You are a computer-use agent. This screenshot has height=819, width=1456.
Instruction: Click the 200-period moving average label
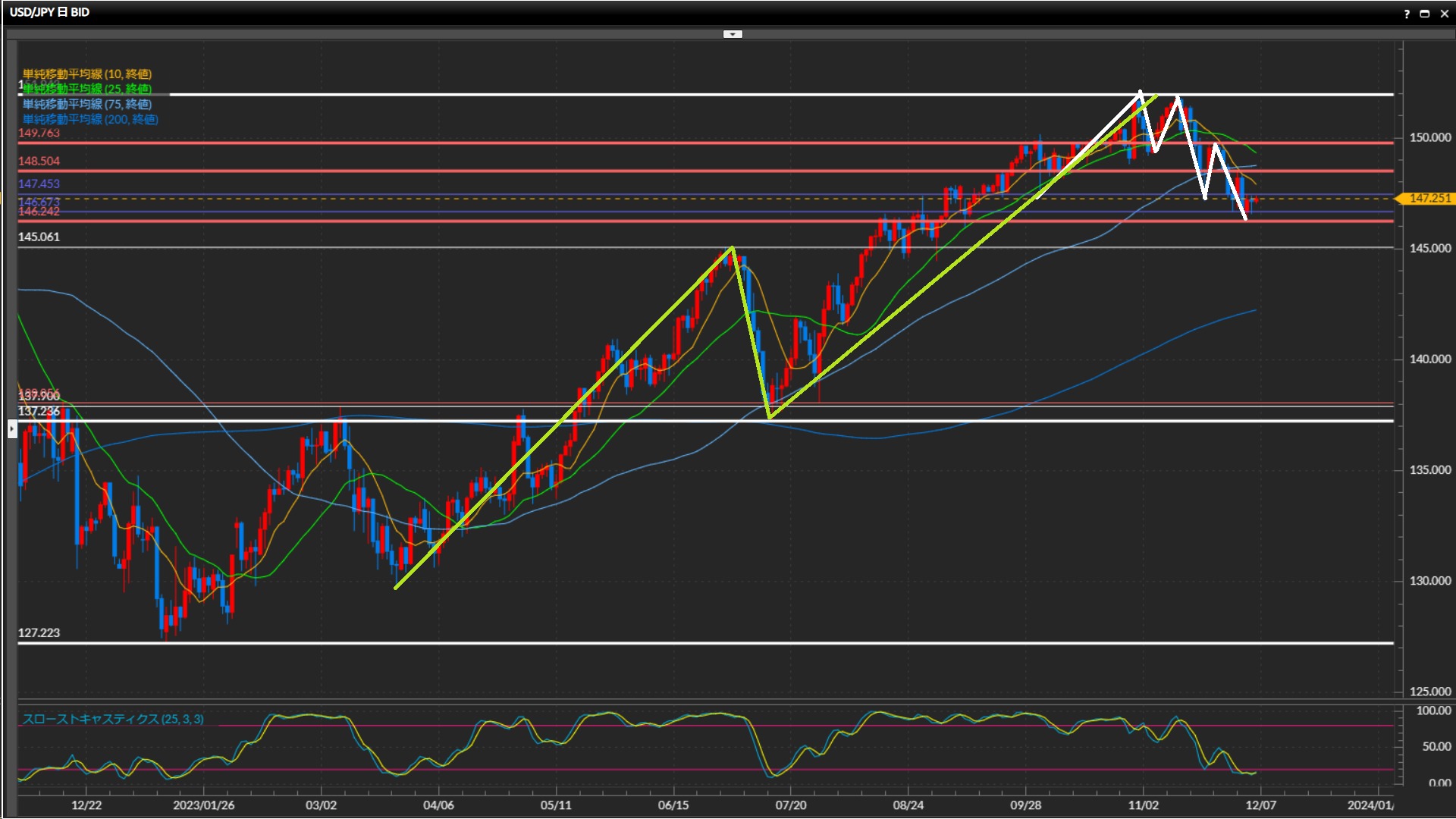pos(90,119)
